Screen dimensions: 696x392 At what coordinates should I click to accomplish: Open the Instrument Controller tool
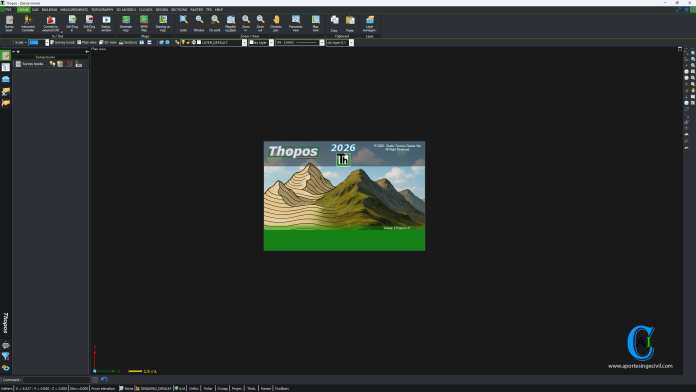coord(28,23)
